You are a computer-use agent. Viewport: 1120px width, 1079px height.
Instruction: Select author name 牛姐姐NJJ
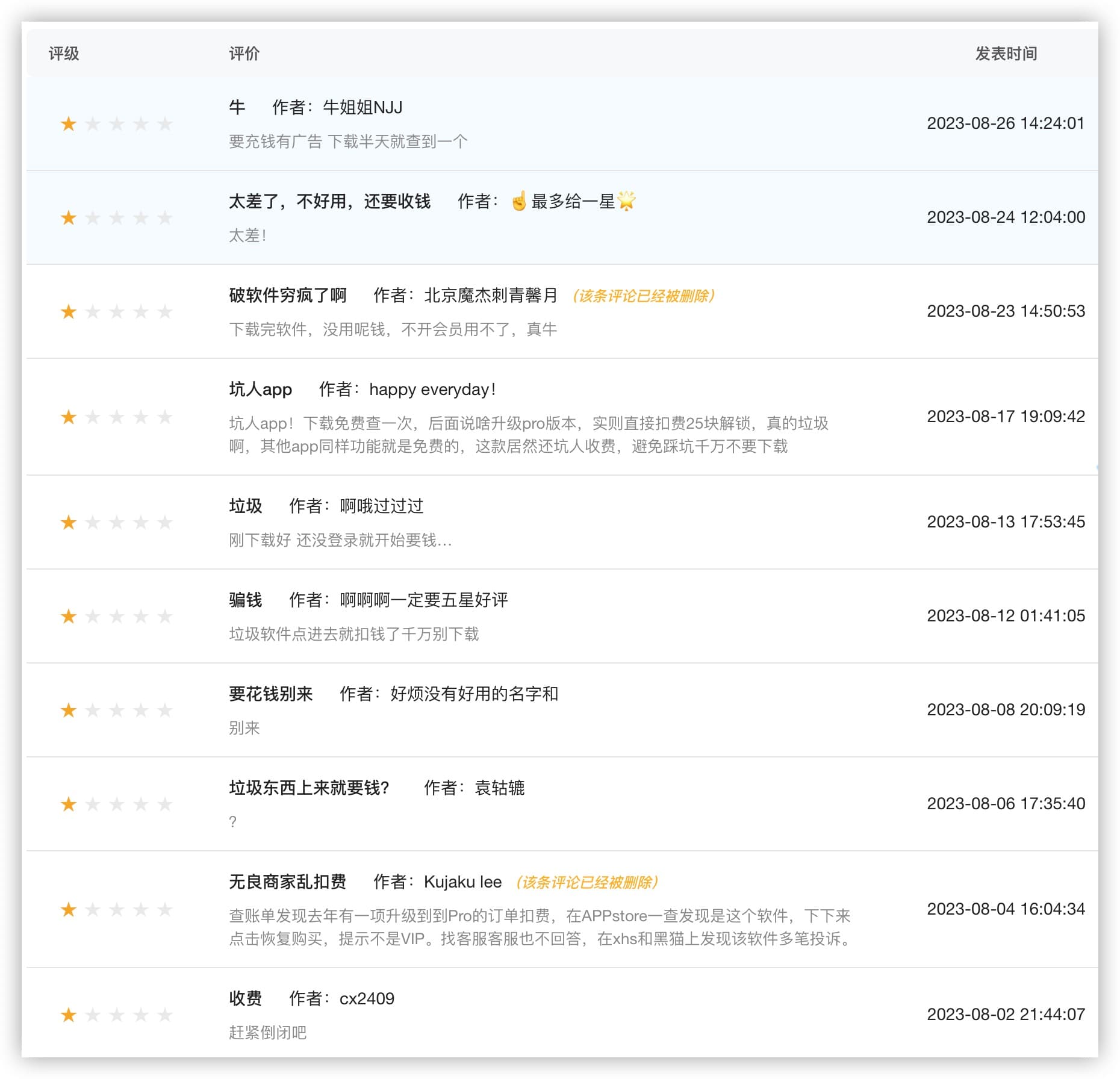(x=362, y=108)
